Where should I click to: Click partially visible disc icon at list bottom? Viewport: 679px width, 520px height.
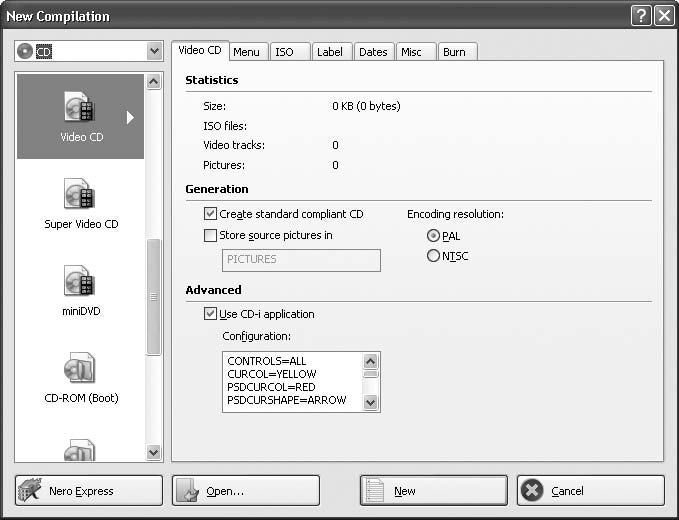tap(79, 452)
